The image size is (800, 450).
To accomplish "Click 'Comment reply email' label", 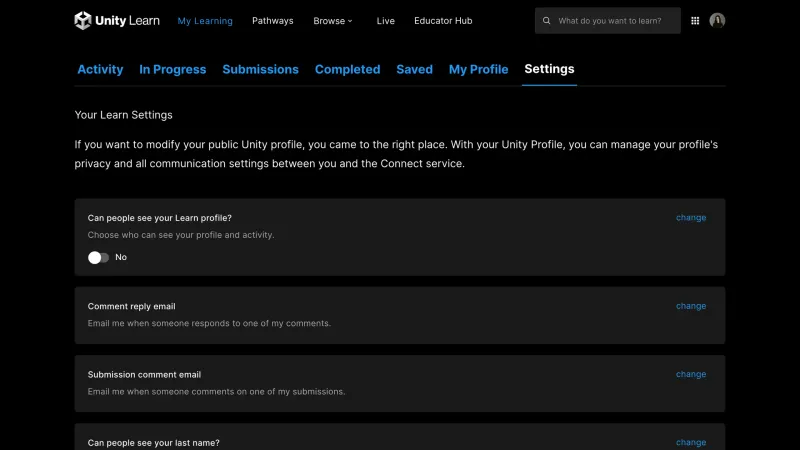I will coord(132,306).
